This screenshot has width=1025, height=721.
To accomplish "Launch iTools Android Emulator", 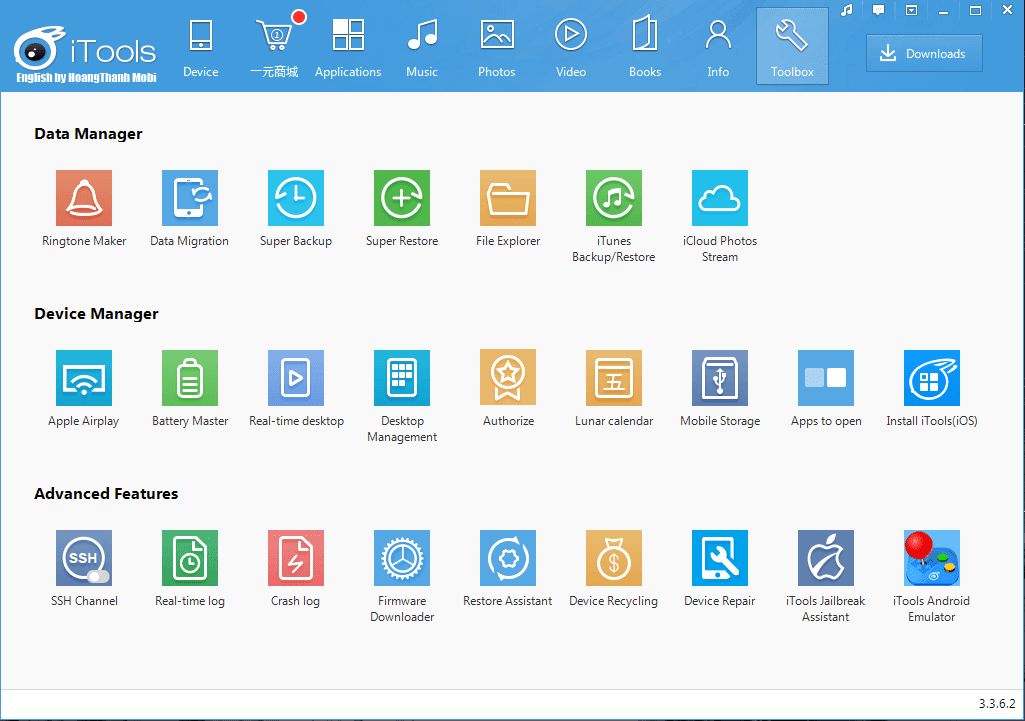I will click(x=932, y=558).
